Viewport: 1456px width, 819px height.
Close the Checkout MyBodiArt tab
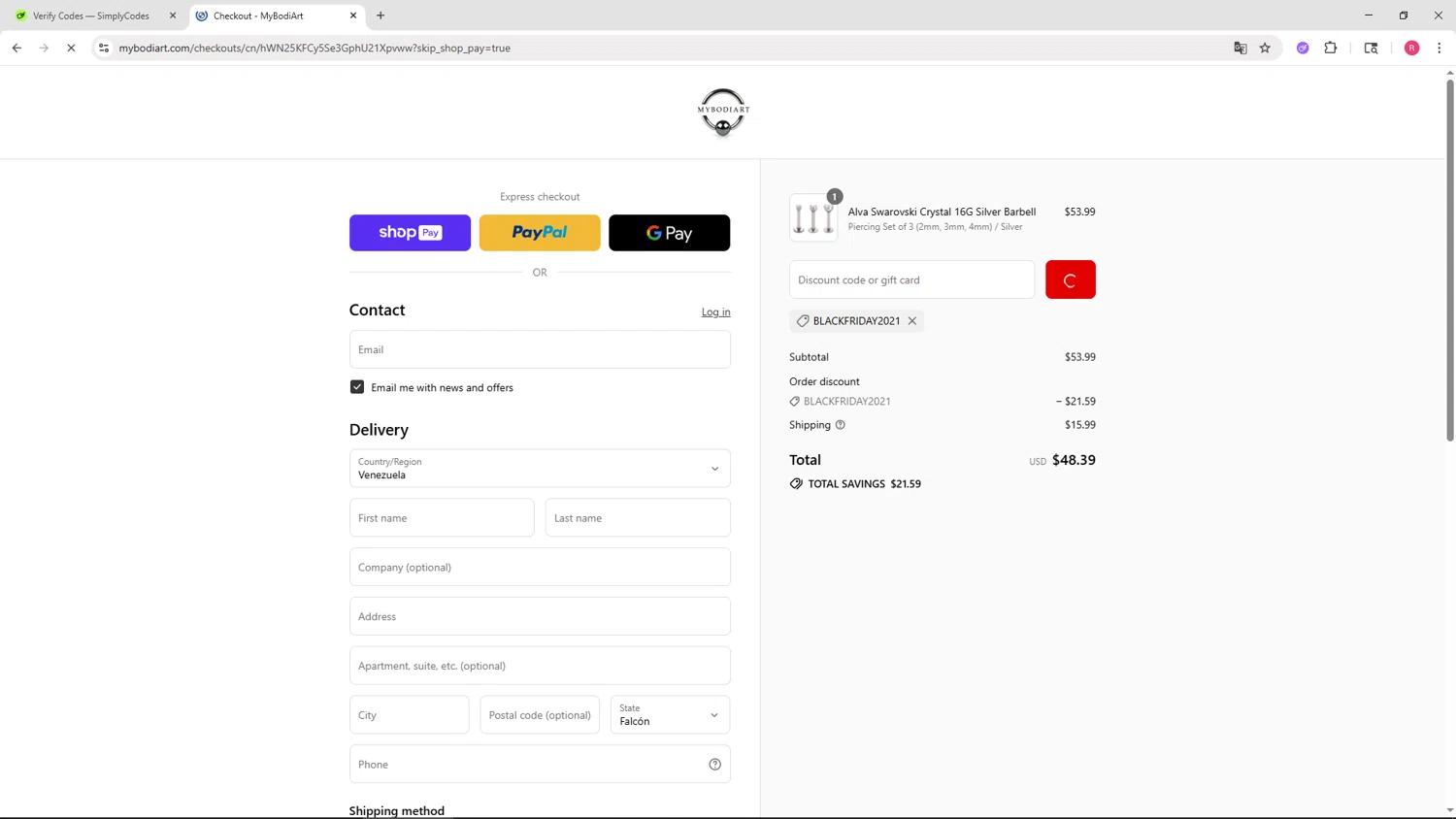point(353,16)
